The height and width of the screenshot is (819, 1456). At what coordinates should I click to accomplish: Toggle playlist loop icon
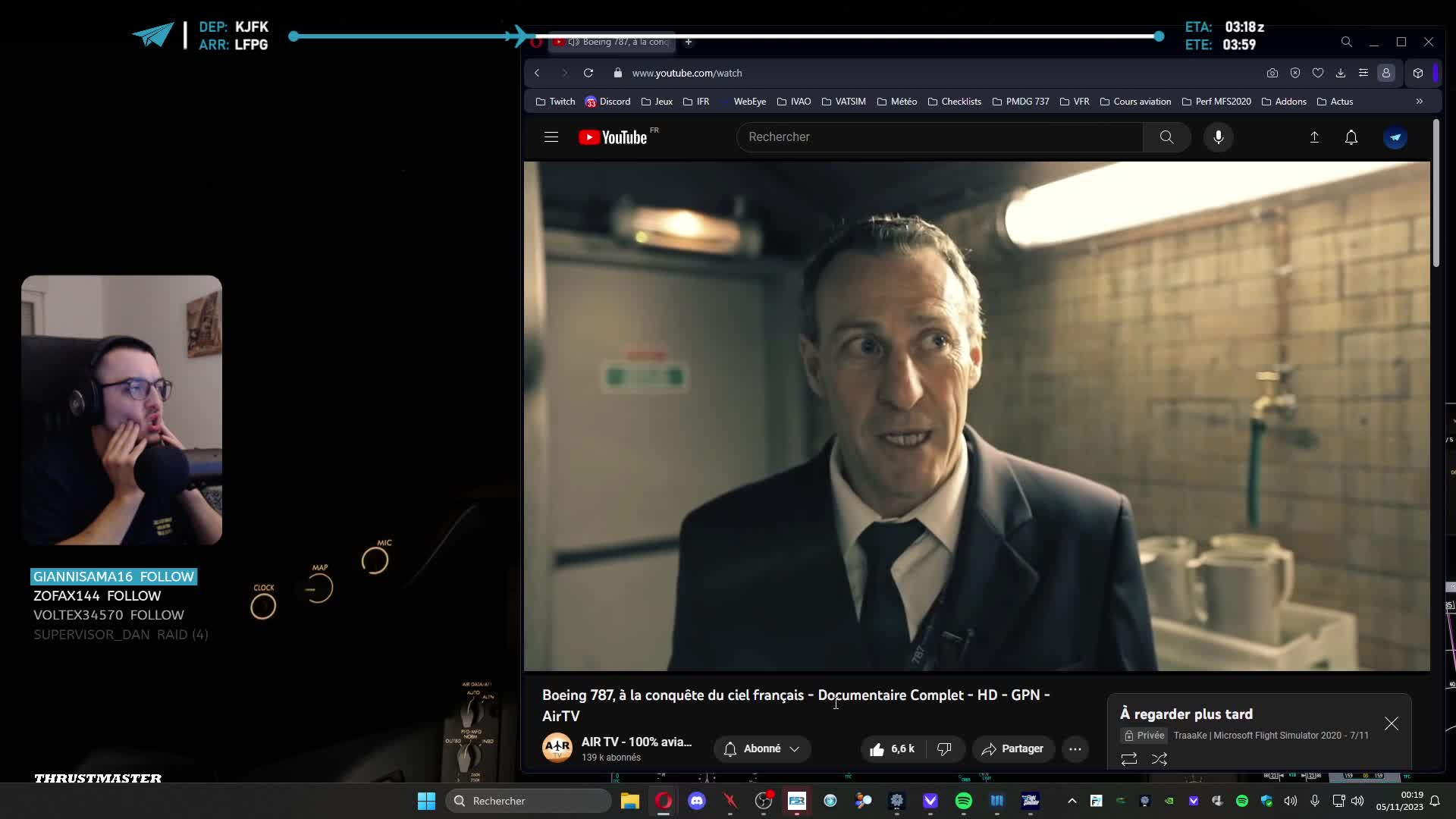click(1129, 759)
